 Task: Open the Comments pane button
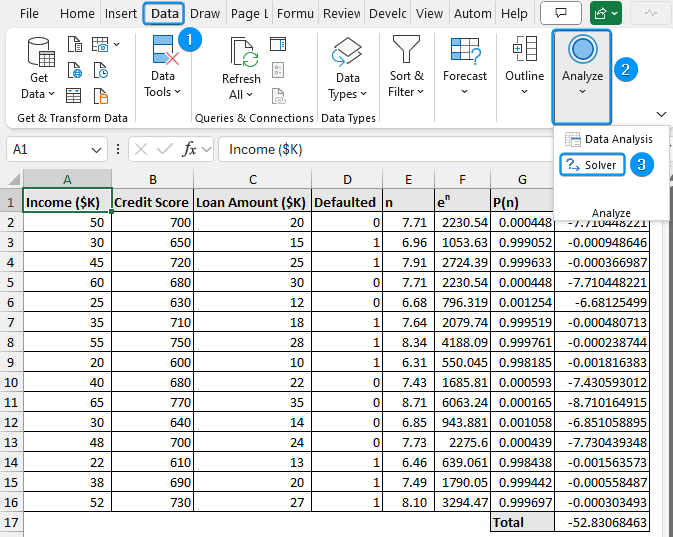(560, 14)
